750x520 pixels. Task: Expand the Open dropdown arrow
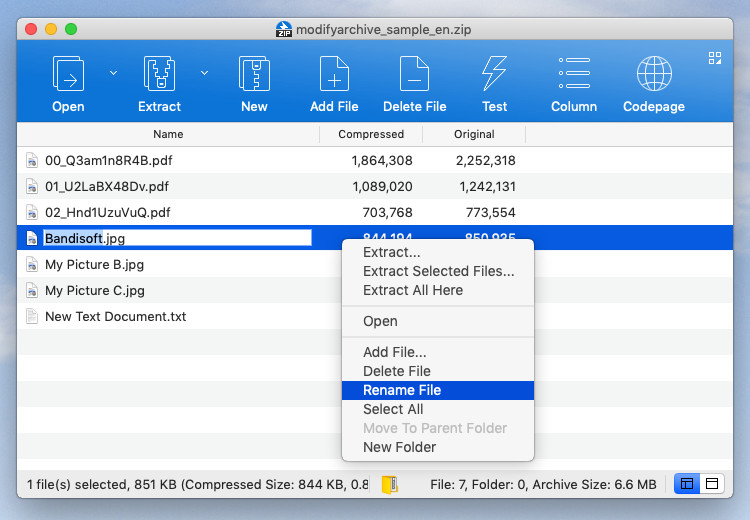113,72
